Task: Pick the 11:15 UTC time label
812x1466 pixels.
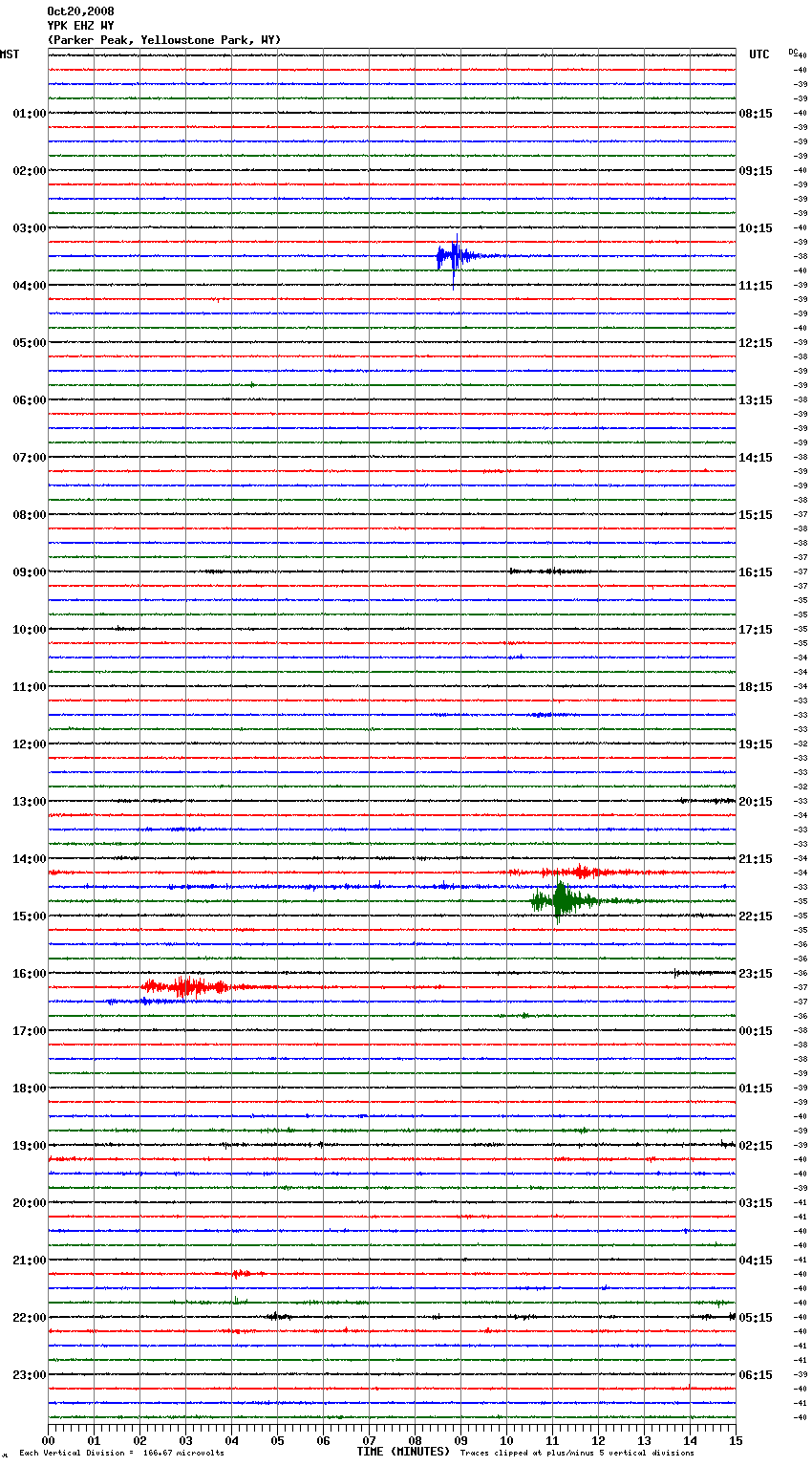Action: 756,286
